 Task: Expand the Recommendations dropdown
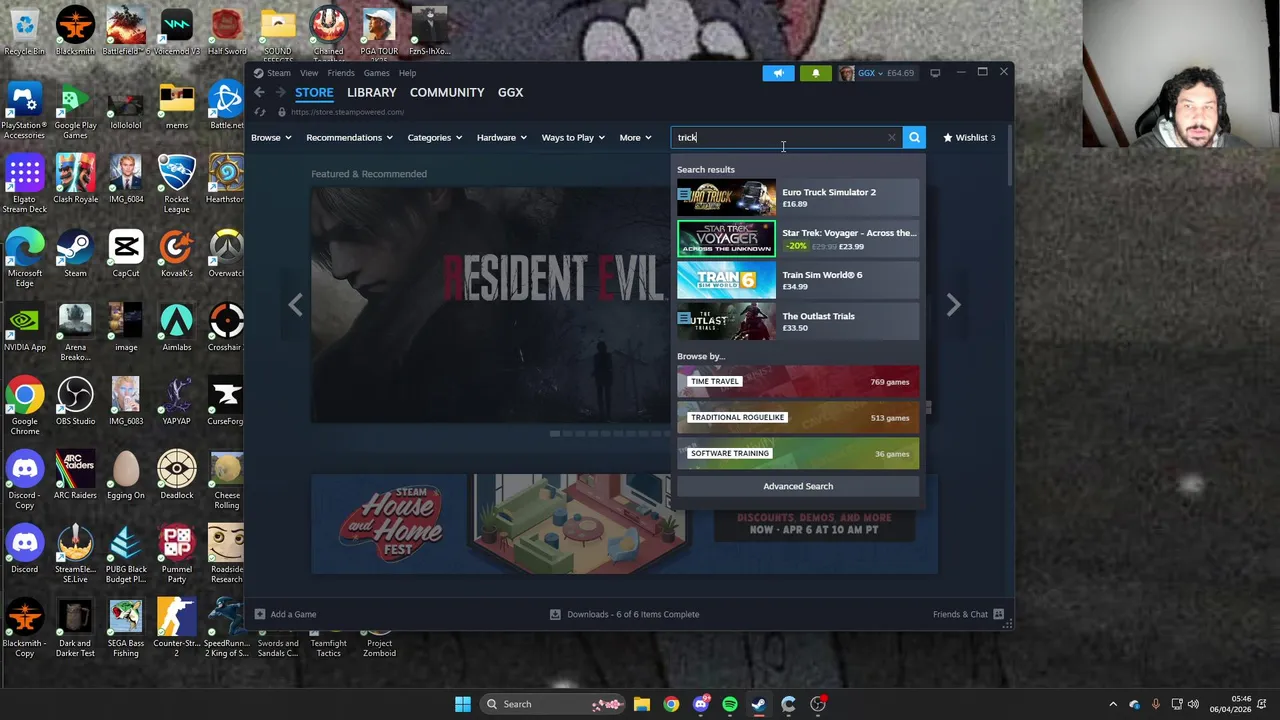(349, 138)
